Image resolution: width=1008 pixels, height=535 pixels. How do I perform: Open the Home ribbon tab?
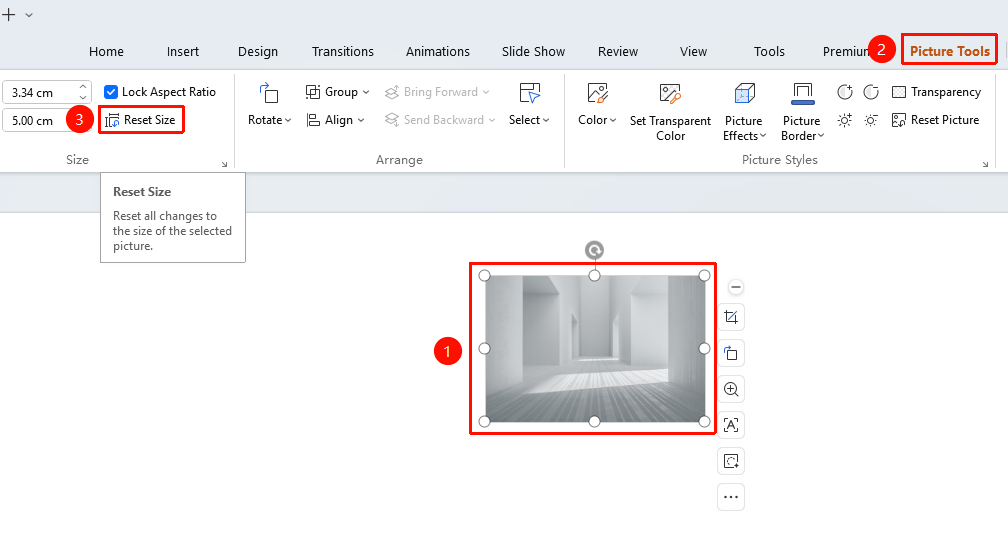(106, 51)
